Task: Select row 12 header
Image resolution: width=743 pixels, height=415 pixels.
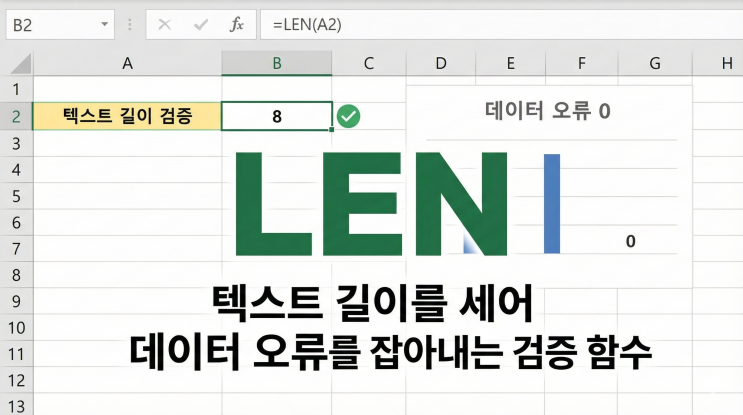Action: tap(17, 380)
